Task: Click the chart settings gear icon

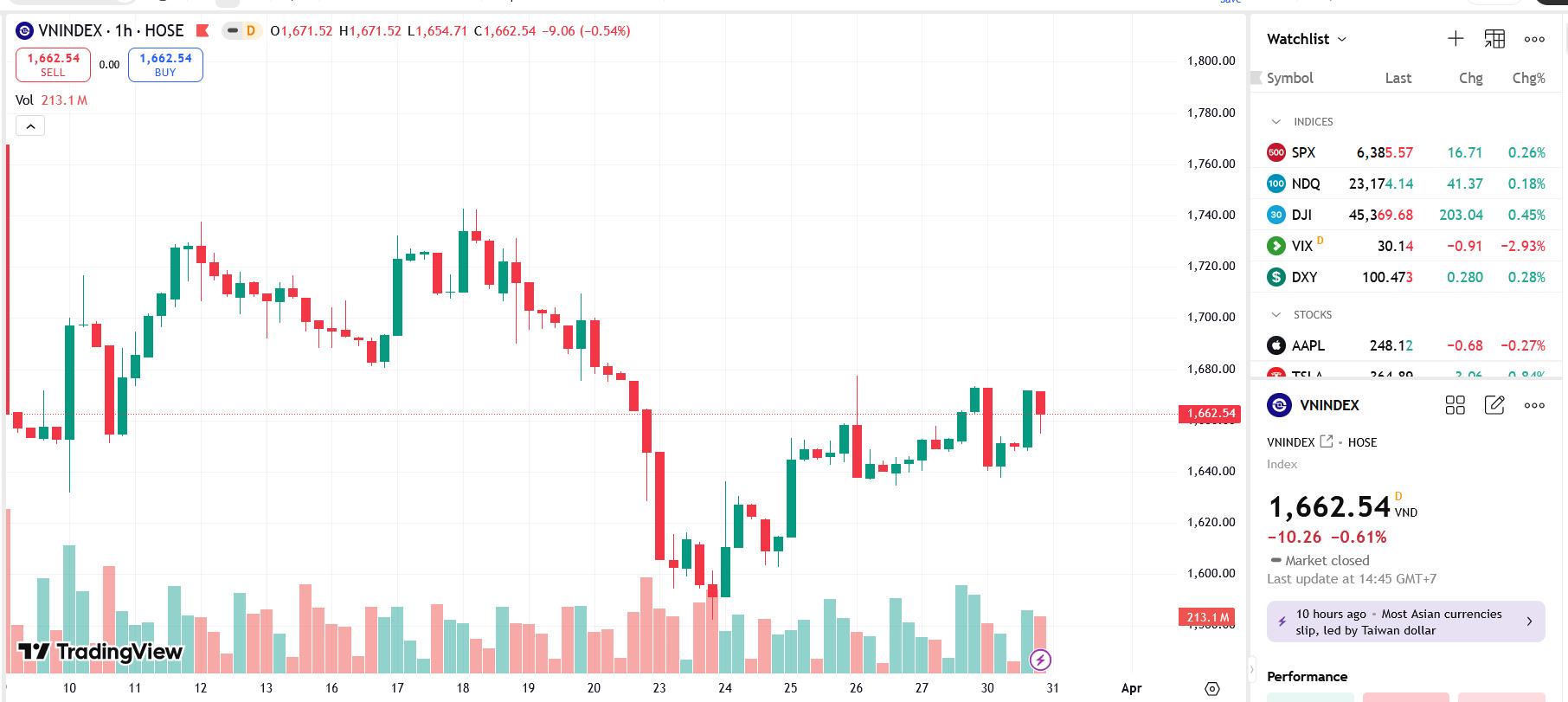Action: (1211, 689)
